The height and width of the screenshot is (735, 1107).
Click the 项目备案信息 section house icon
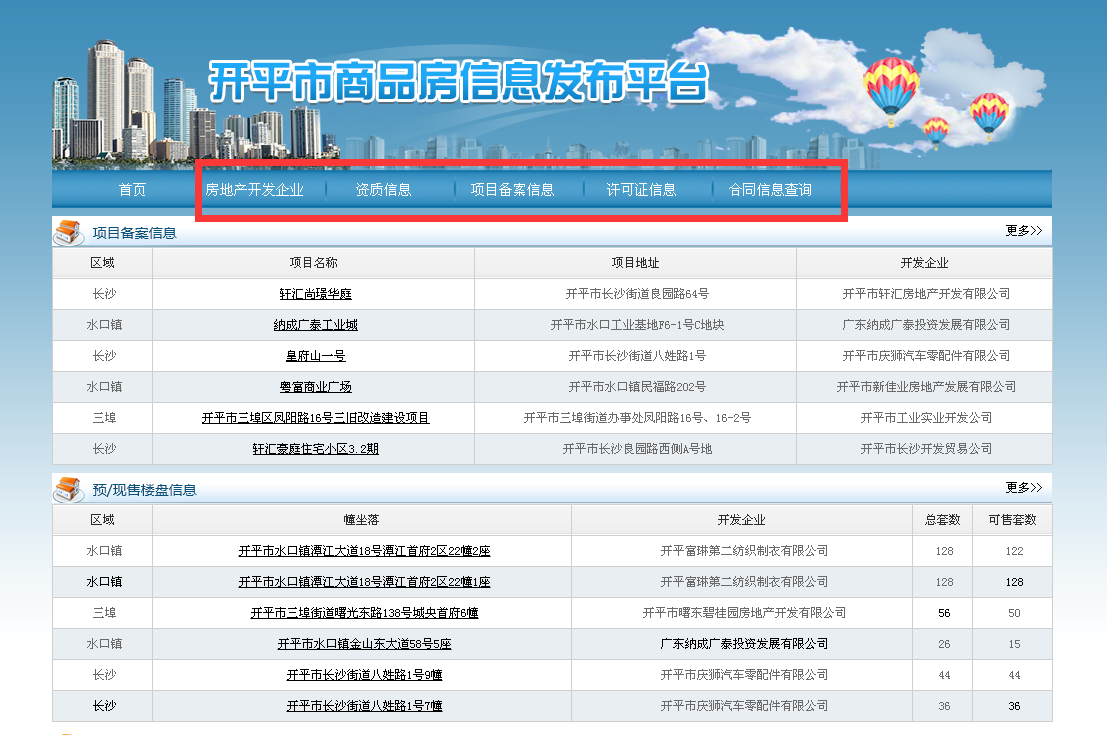point(68,232)
